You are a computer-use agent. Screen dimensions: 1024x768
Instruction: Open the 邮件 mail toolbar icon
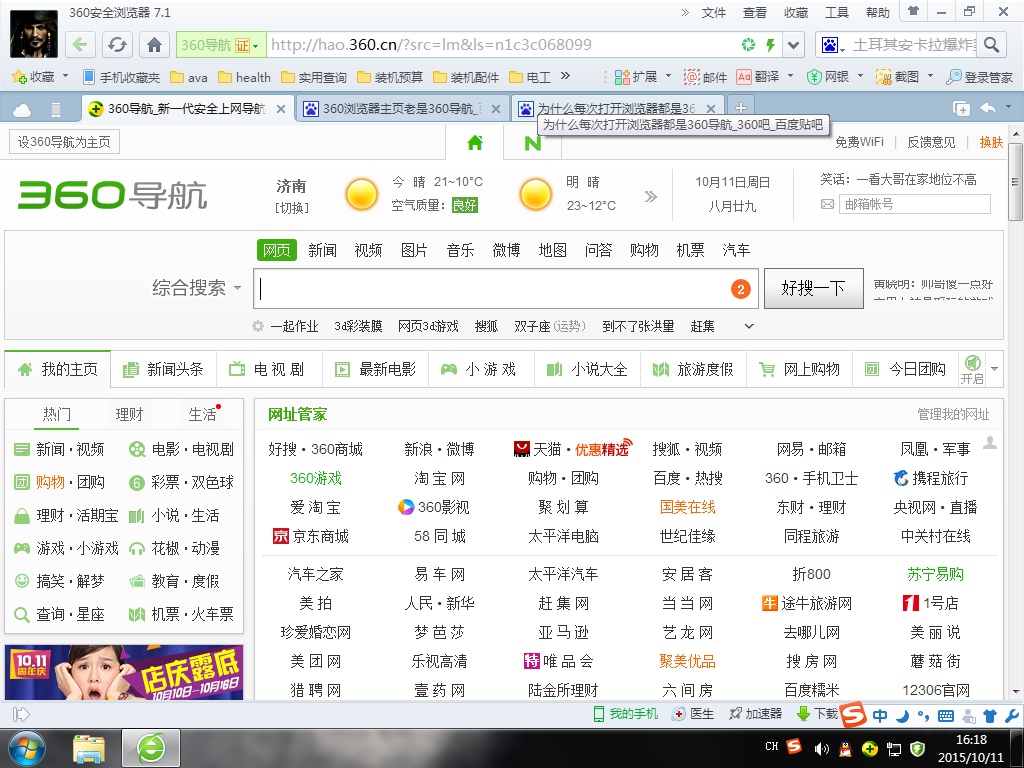[x=705, y=77]
